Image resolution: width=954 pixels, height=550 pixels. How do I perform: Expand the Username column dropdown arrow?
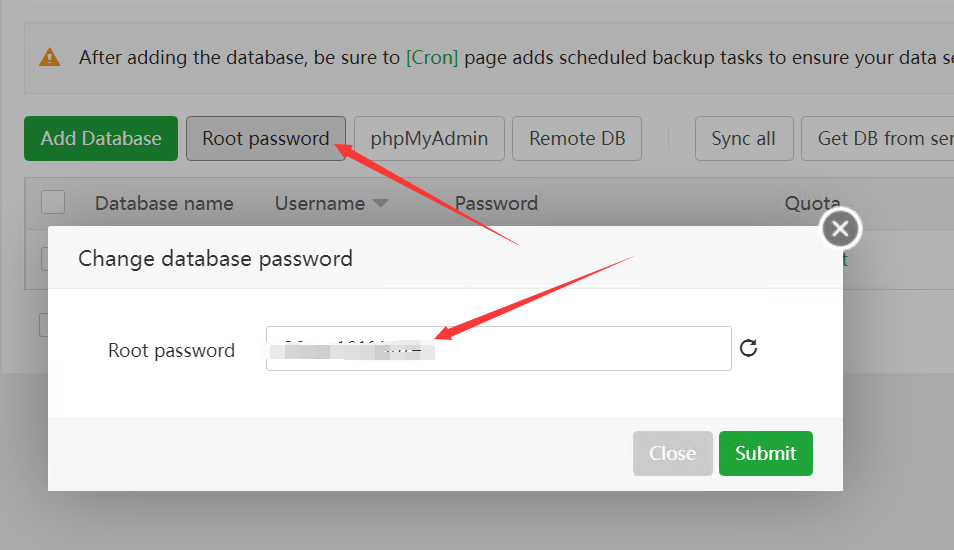click(x=380, y=203)
